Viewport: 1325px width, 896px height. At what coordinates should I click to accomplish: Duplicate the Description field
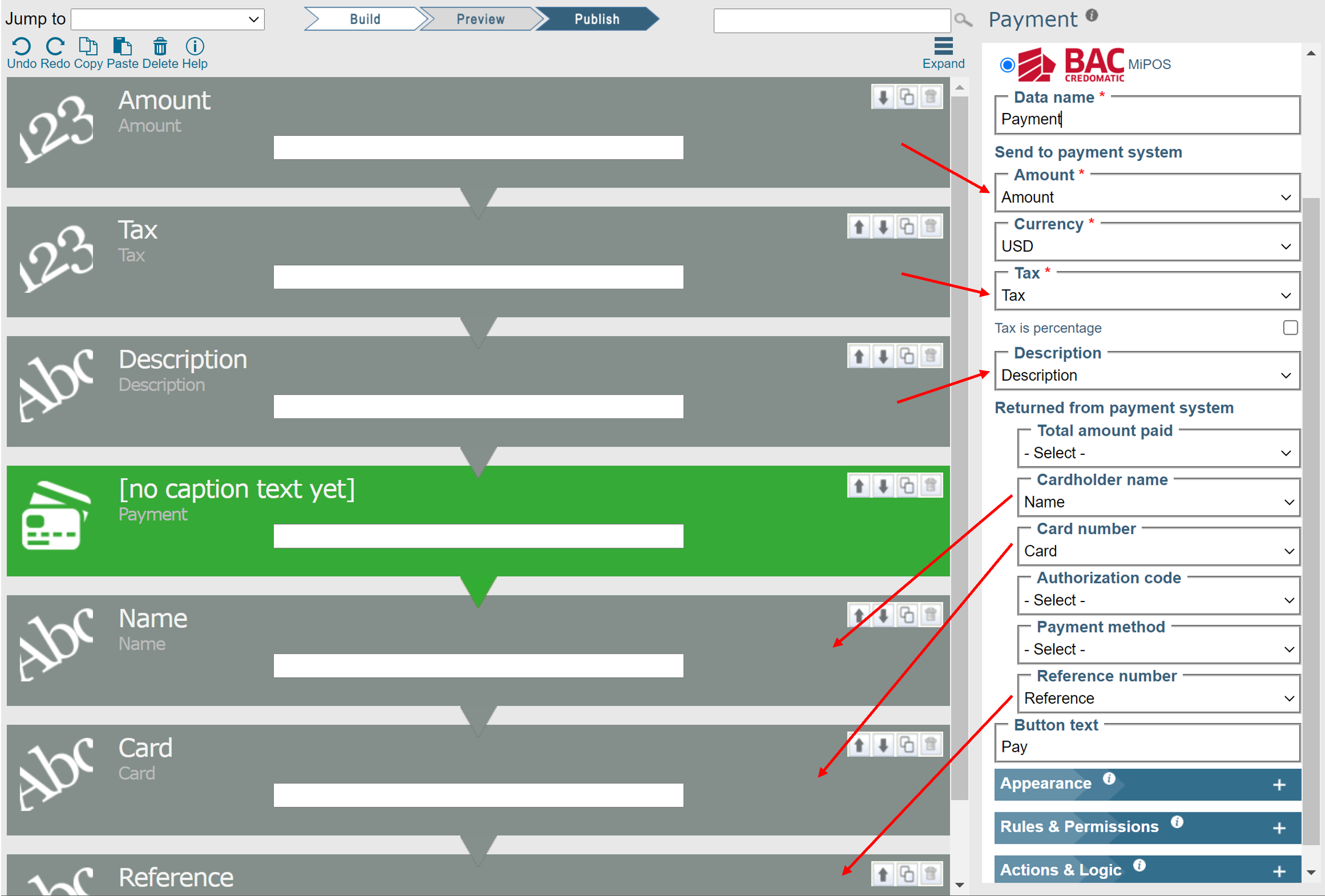coord(907,356)
